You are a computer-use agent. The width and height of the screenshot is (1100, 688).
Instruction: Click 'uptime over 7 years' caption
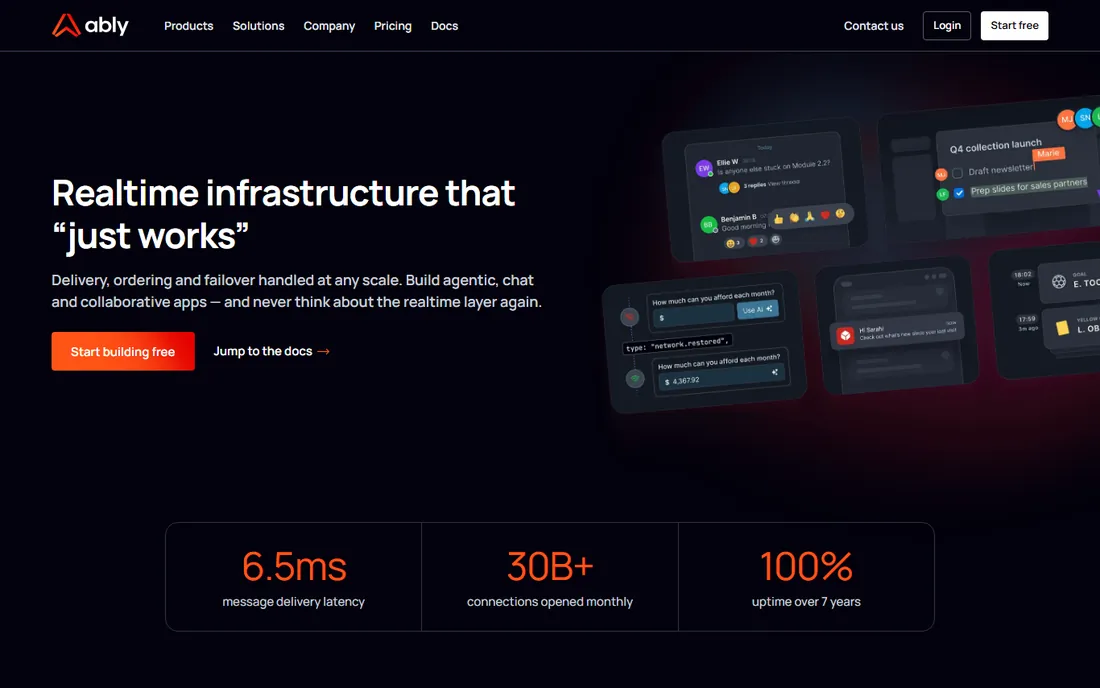point(806,602)
